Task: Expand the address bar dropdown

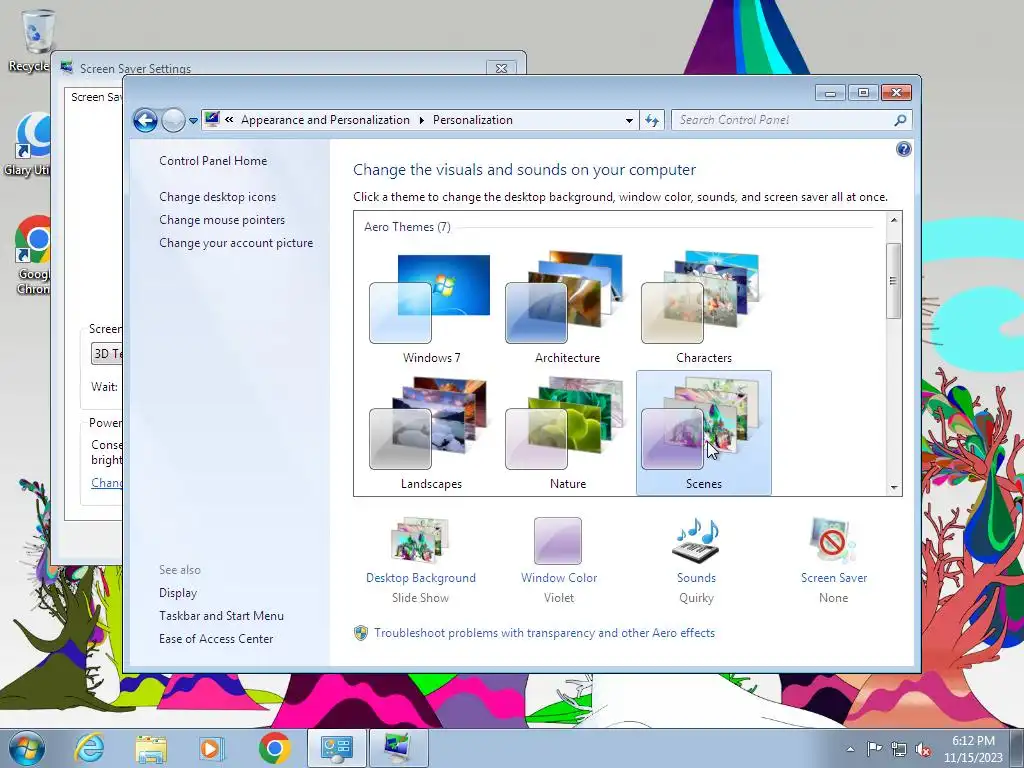Action: coord(629,120)
